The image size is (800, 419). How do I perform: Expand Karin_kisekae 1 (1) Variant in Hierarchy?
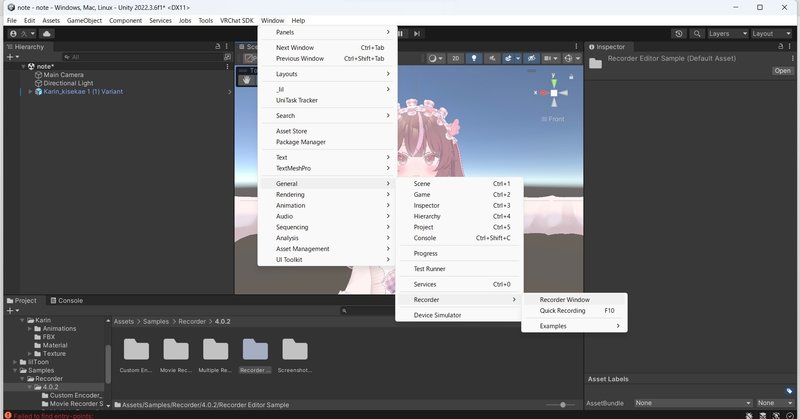click(x=30, y=92)
